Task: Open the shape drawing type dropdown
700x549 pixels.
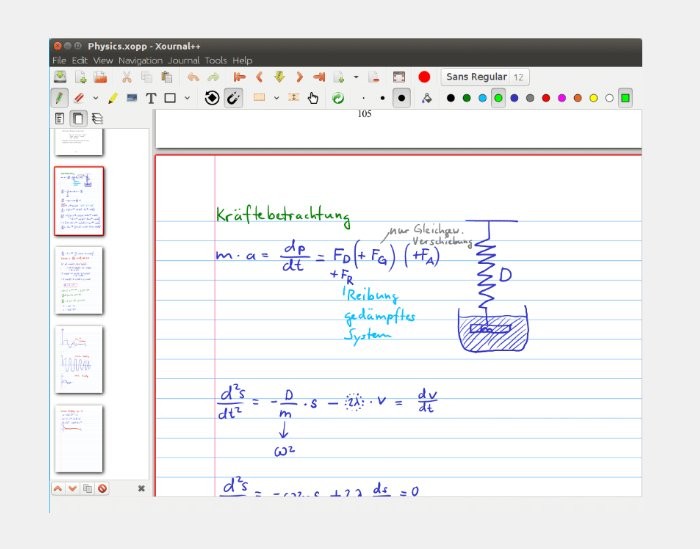Action: tap(189, 98)
